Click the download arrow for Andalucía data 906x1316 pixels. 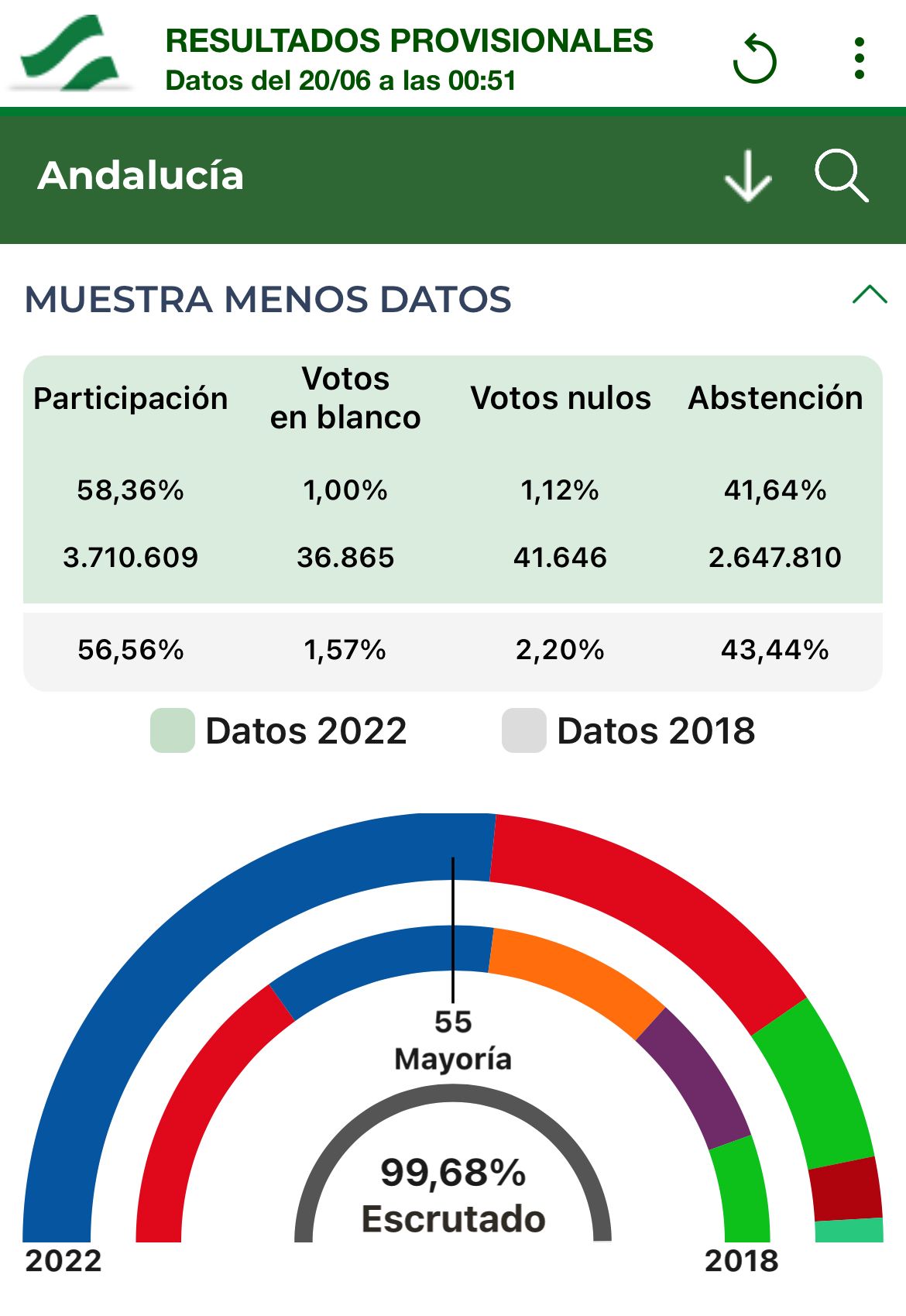[748, 176]
